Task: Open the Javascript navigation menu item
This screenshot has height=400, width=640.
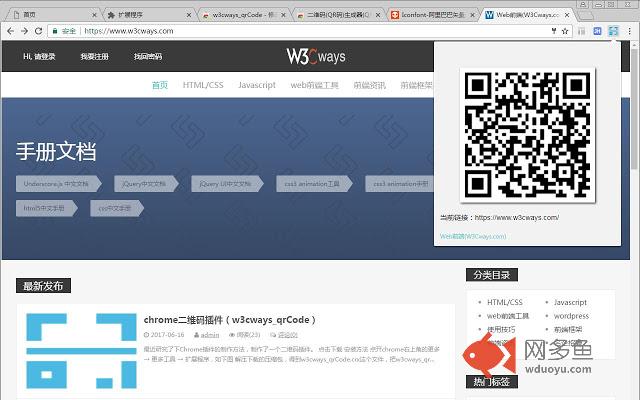Action: coord(257,85)
